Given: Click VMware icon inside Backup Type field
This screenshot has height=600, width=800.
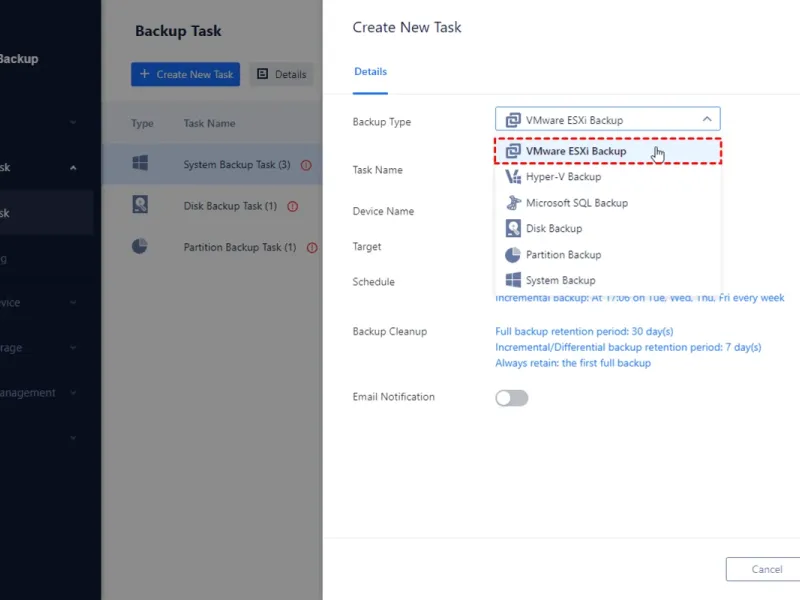Looking at the screenshot, I should [x=513, y=120].
